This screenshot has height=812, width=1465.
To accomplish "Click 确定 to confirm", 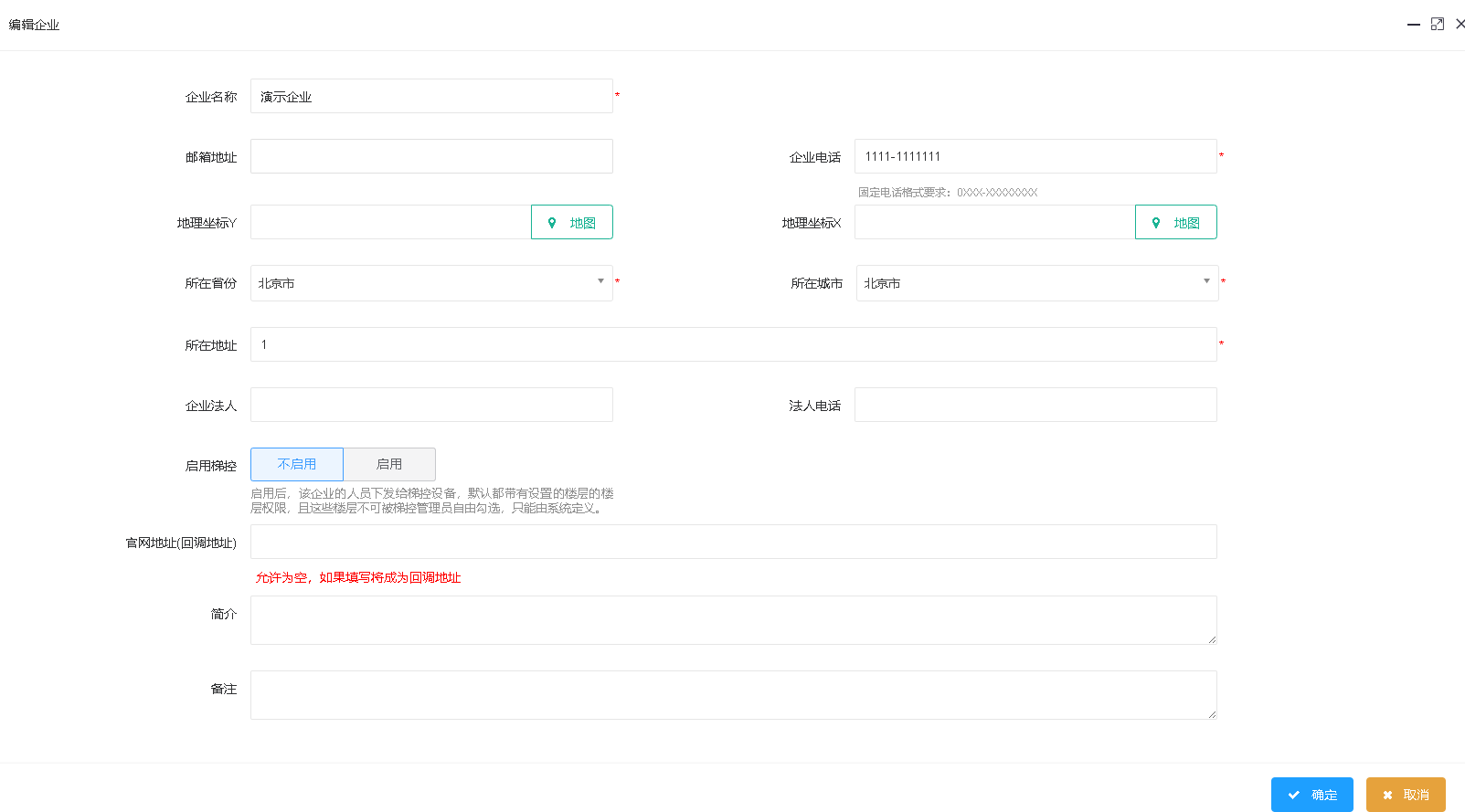I will click(x=1312, y=795).
